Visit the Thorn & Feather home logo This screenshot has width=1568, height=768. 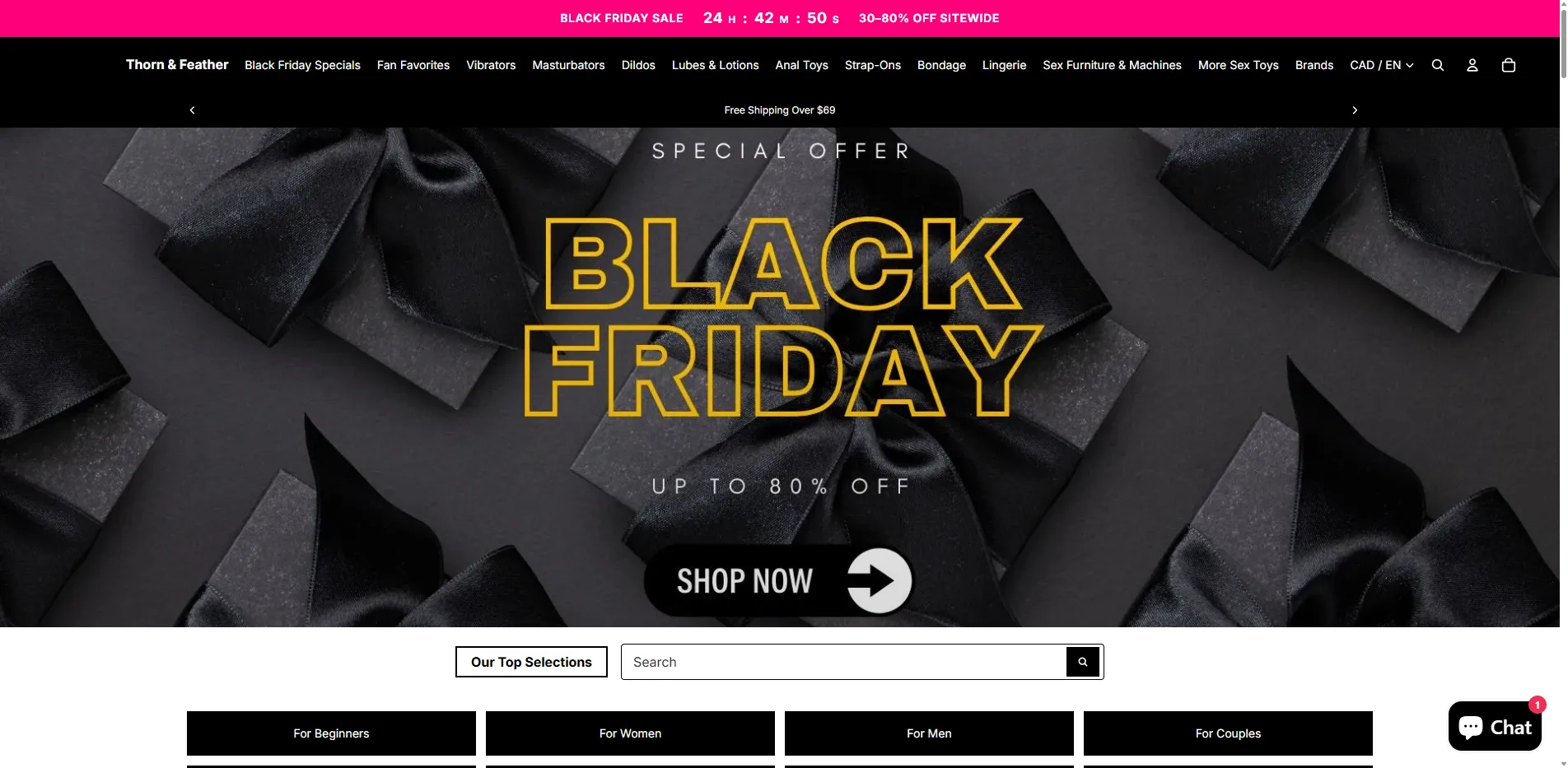tap(177, 64)
